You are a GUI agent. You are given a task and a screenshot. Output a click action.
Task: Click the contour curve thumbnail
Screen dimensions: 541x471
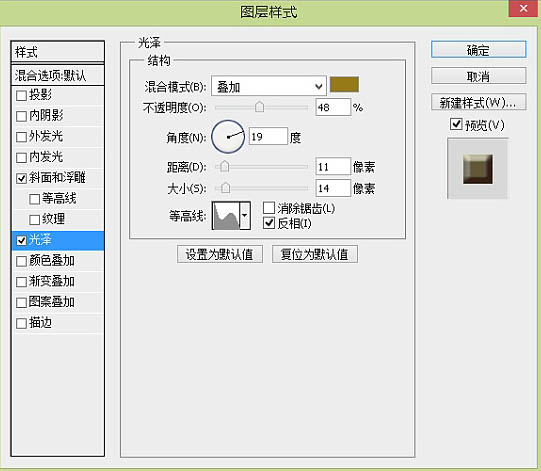click(x=226, y=216)
